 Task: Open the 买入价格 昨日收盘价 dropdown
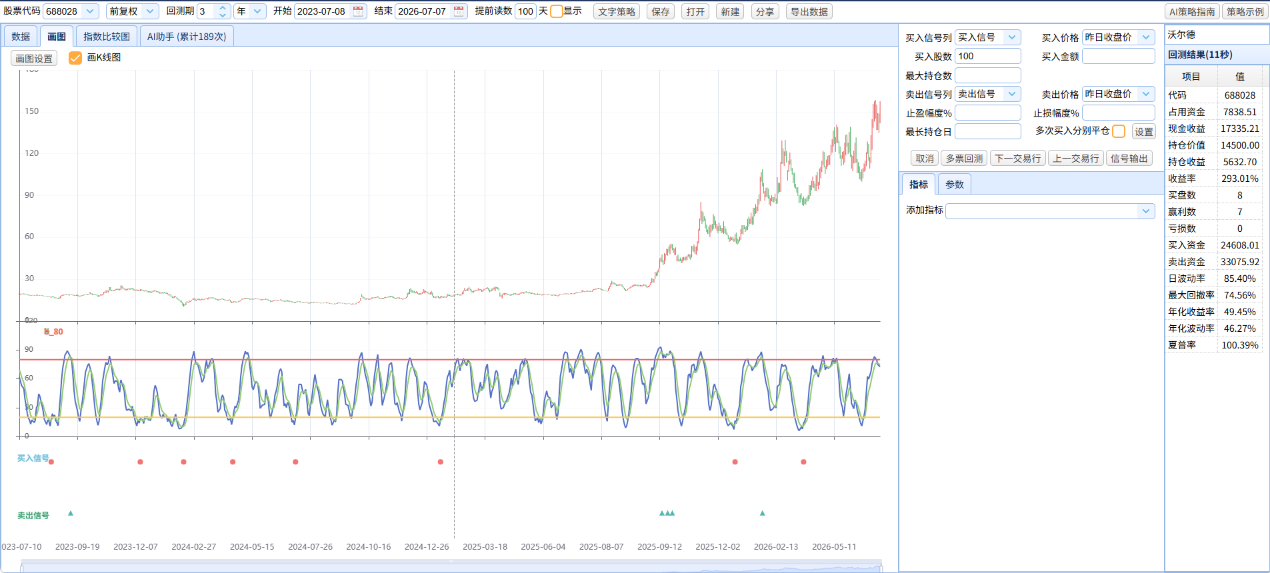pos(1147,37)
